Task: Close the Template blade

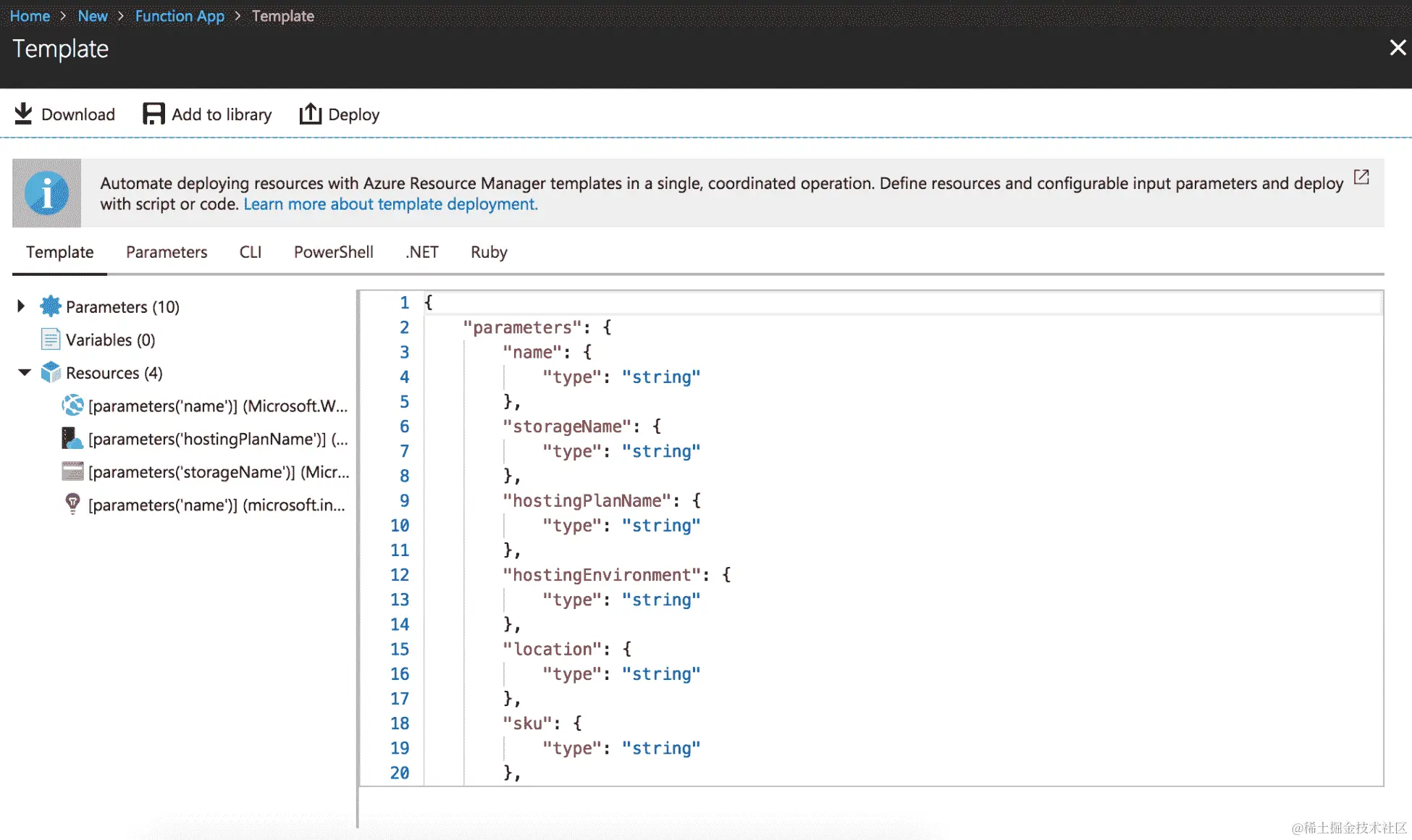Action: click(1397, 48)
